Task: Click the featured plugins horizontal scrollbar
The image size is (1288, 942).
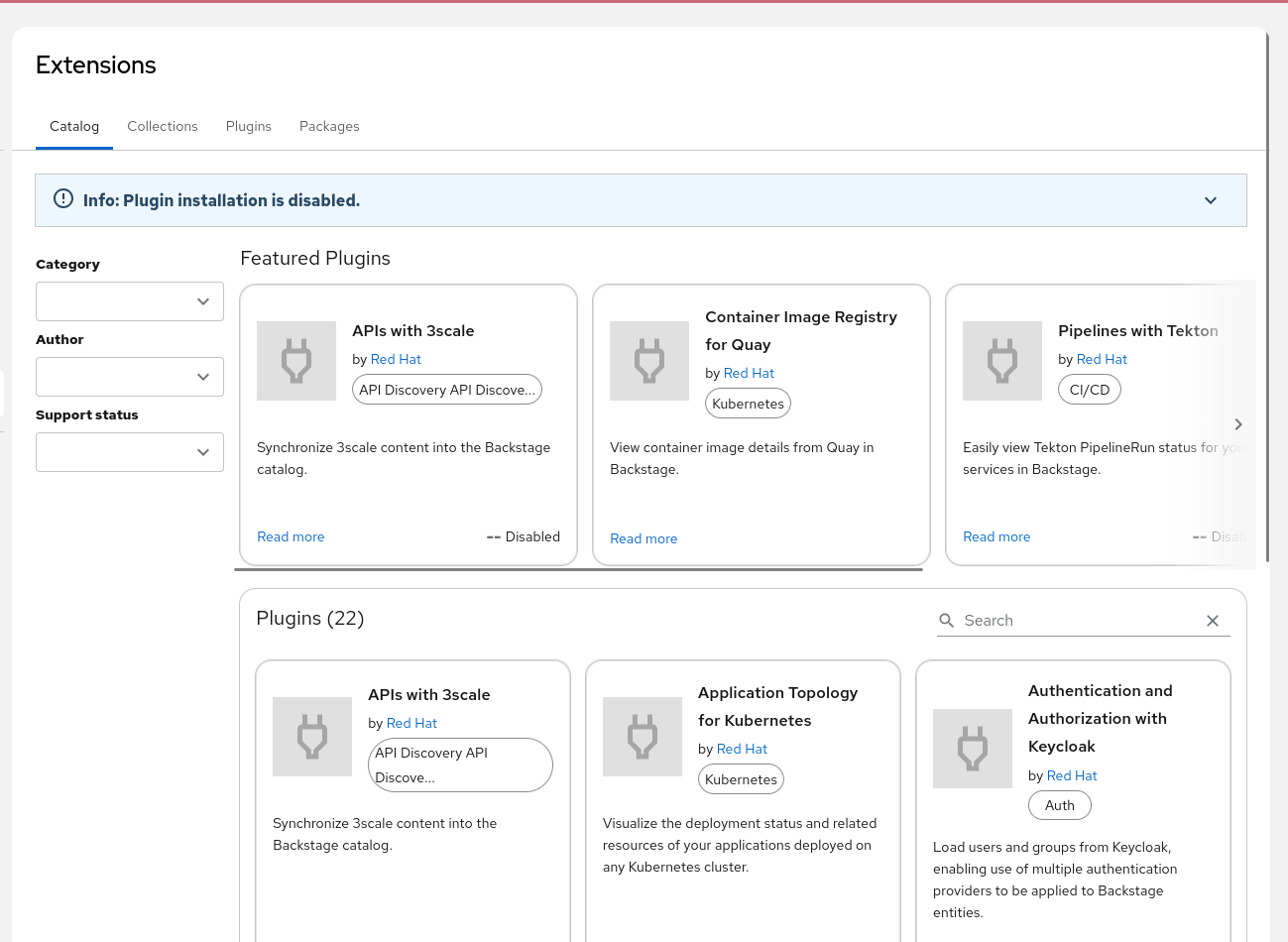Action: (578, 570)
